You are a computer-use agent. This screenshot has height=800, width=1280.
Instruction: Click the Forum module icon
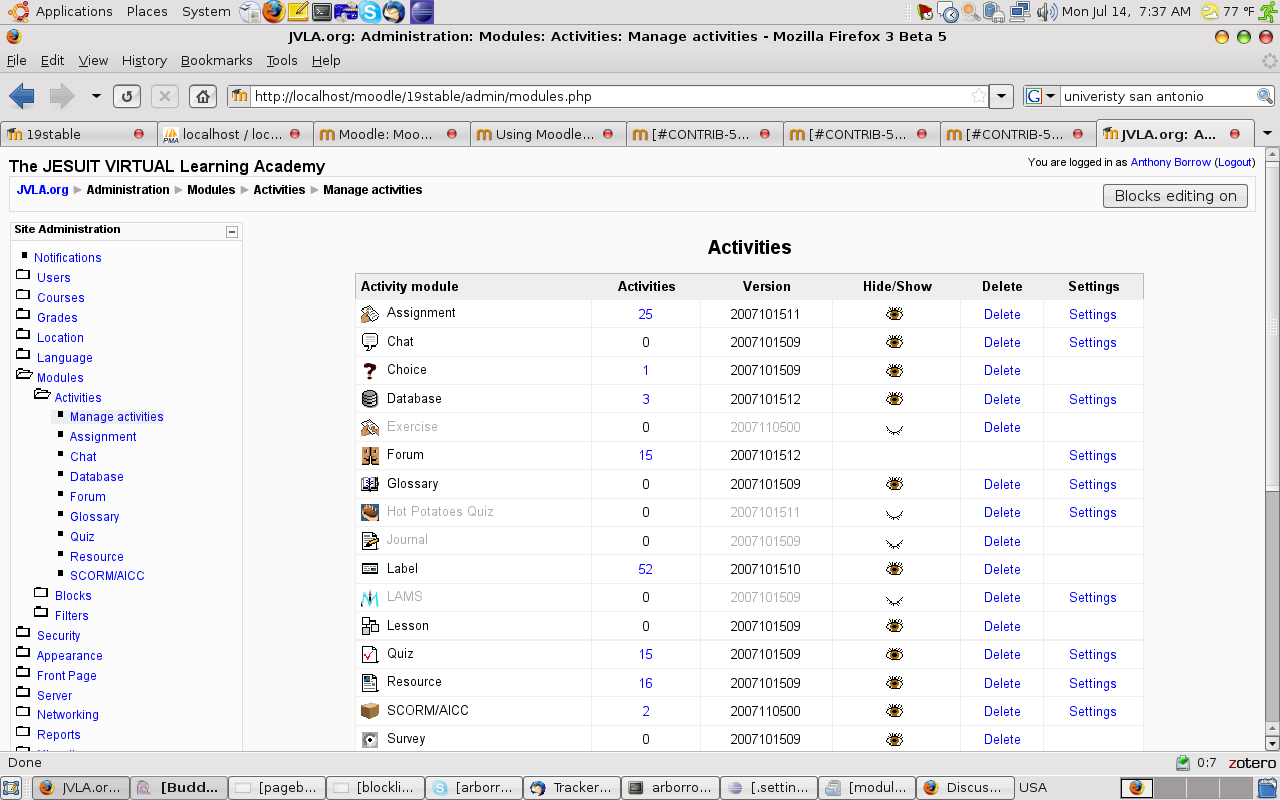370,455
